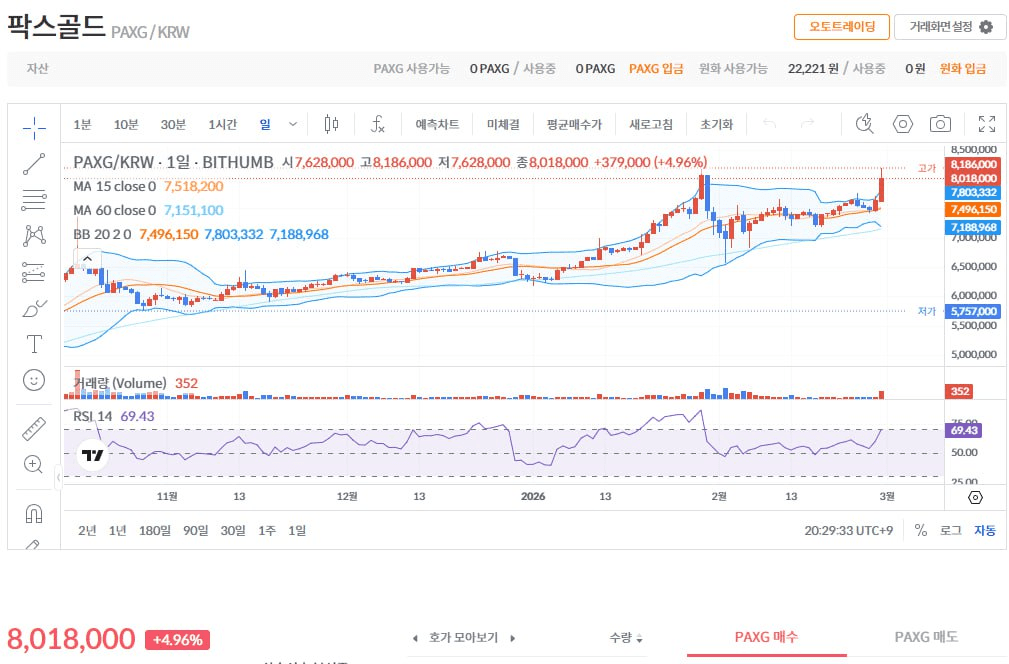The image size is (1009, 664).
Task: Enter fullscreen chart mode
Action: pyautogui.click(x=986, y=124)
